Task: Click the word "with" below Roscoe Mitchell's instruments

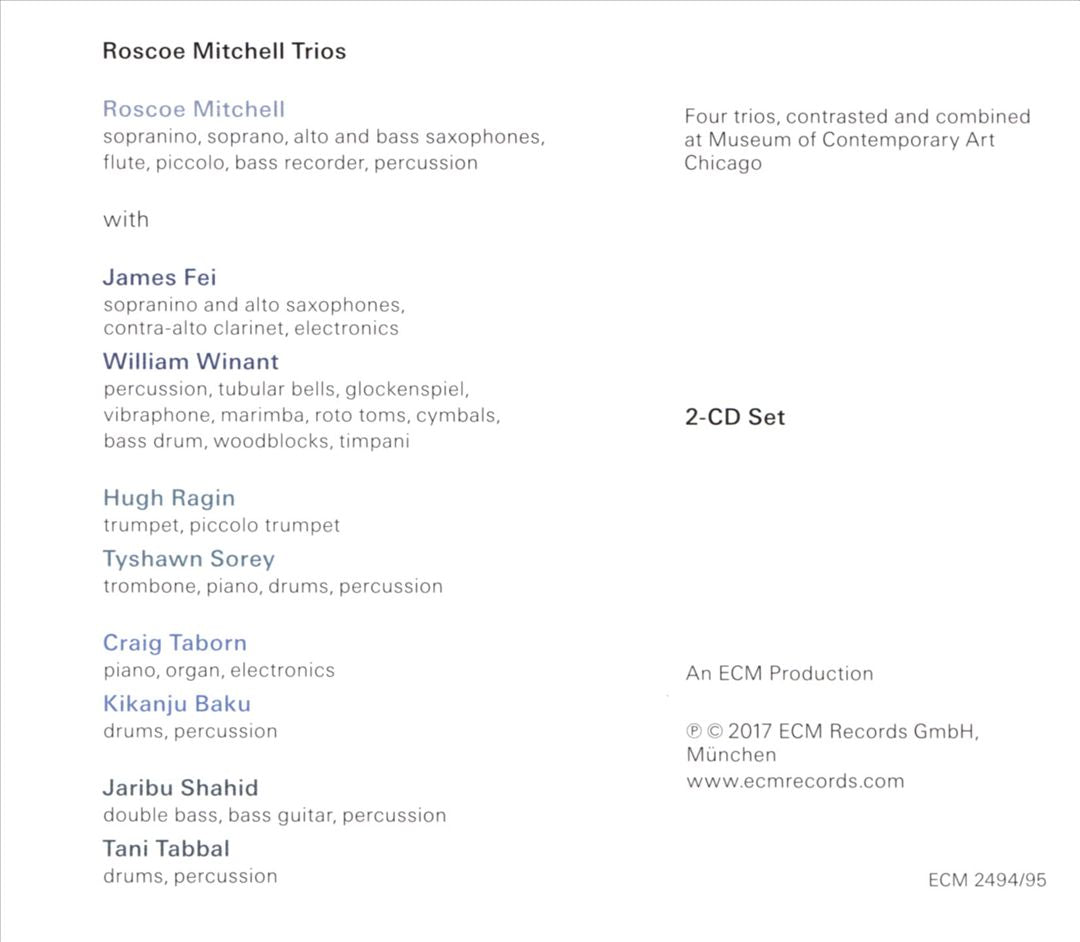Action: coord(126,219)
